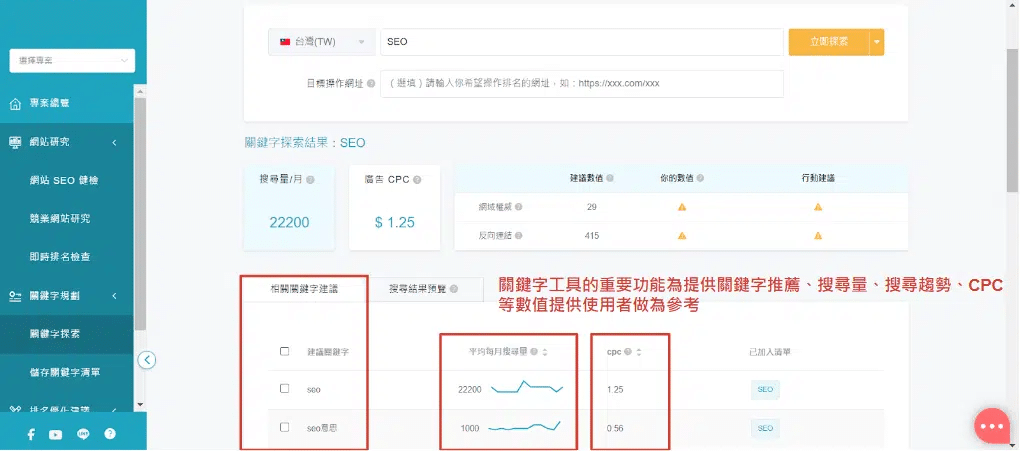Tick the checkbox for the seo keyword
Image resolution: width=1020 pixels, height=451 pixels.
[x=285, y=388]
